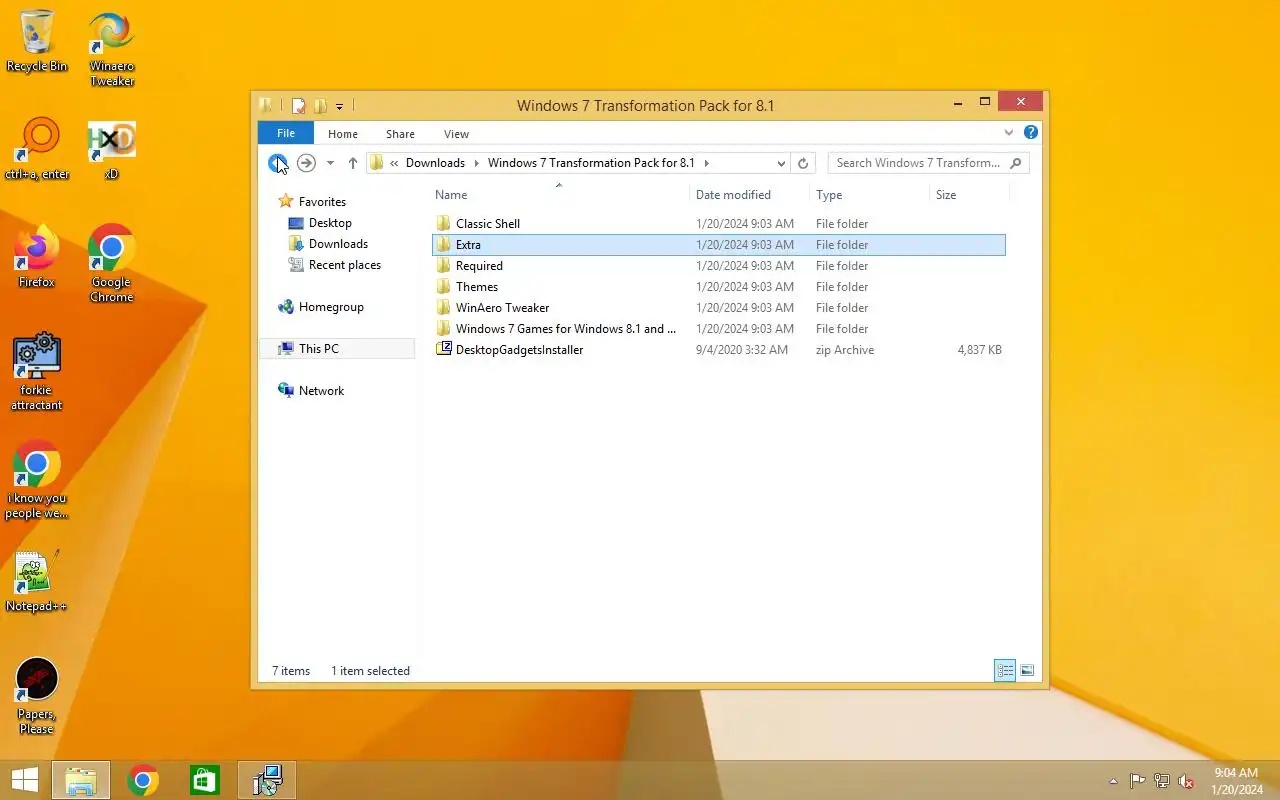The height and width of the screenshot is (800, 1280).
Task: Click Windows 7 Transformation Pack breadcrumb segment
Action: tap(591, 163)
